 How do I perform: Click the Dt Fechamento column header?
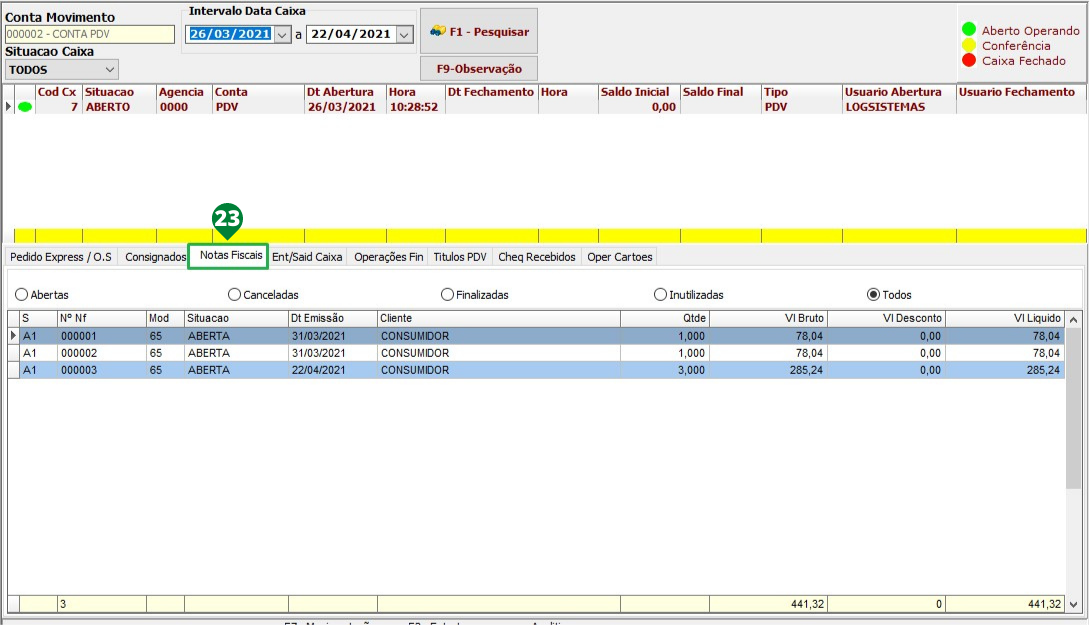click(491, 92)
